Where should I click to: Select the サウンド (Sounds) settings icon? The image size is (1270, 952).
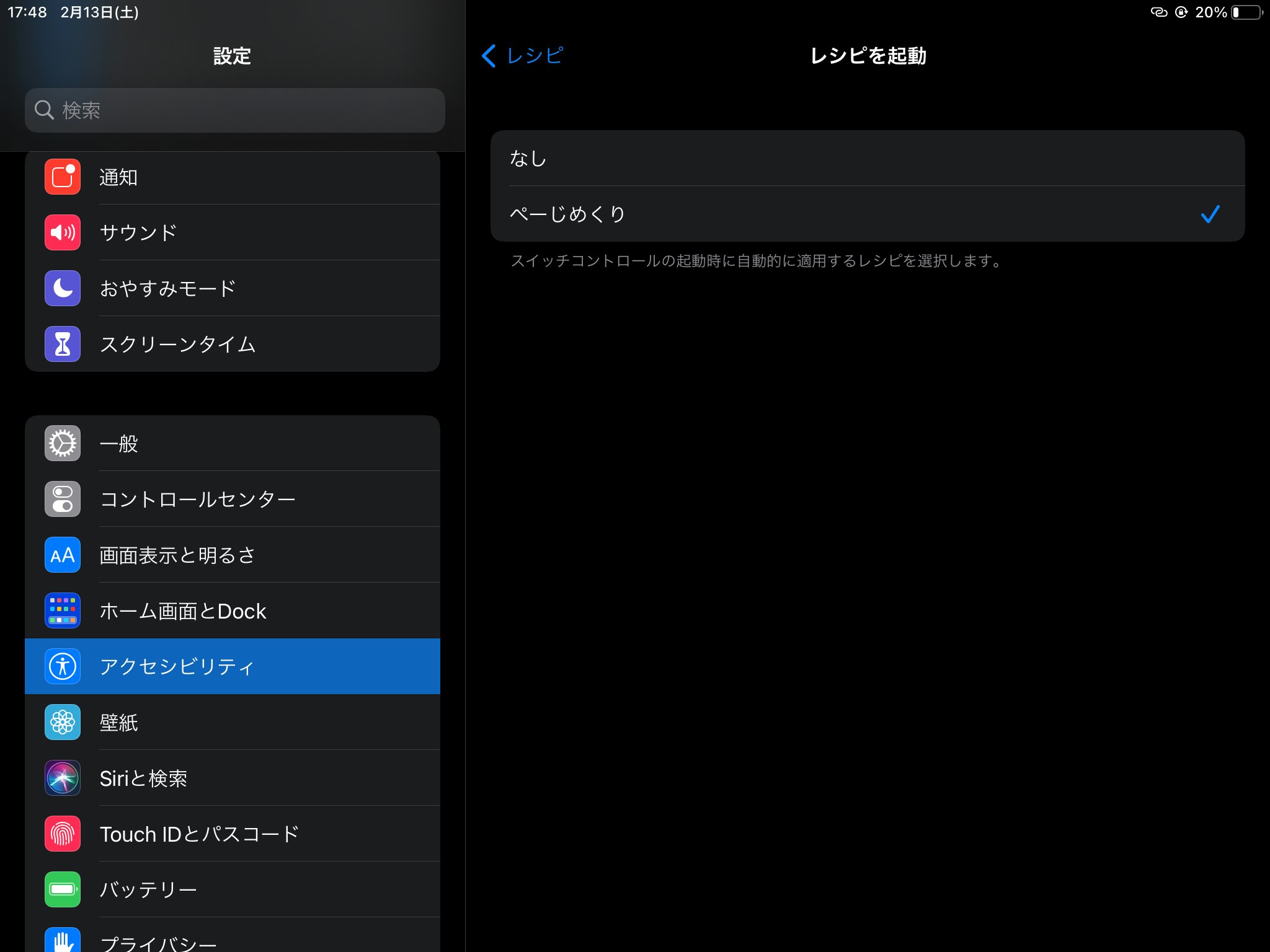click(x=62, y=232)
